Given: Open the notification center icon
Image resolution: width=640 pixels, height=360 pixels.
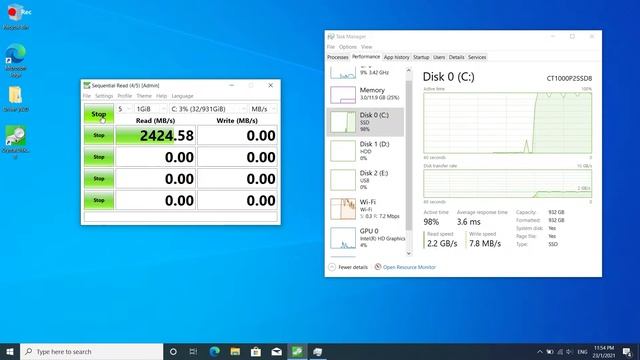Looking at the screenshot, I should click(627, 351).
